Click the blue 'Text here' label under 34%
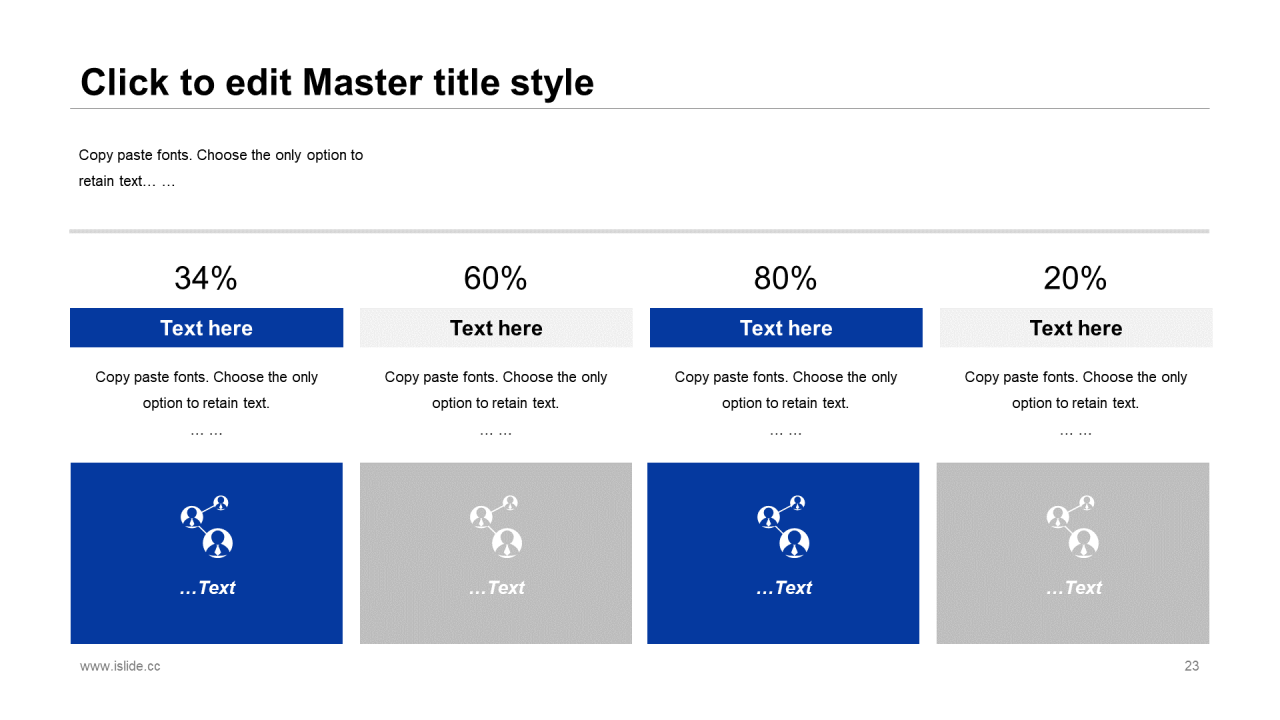Screen dimensions: 1280x720 206,328
